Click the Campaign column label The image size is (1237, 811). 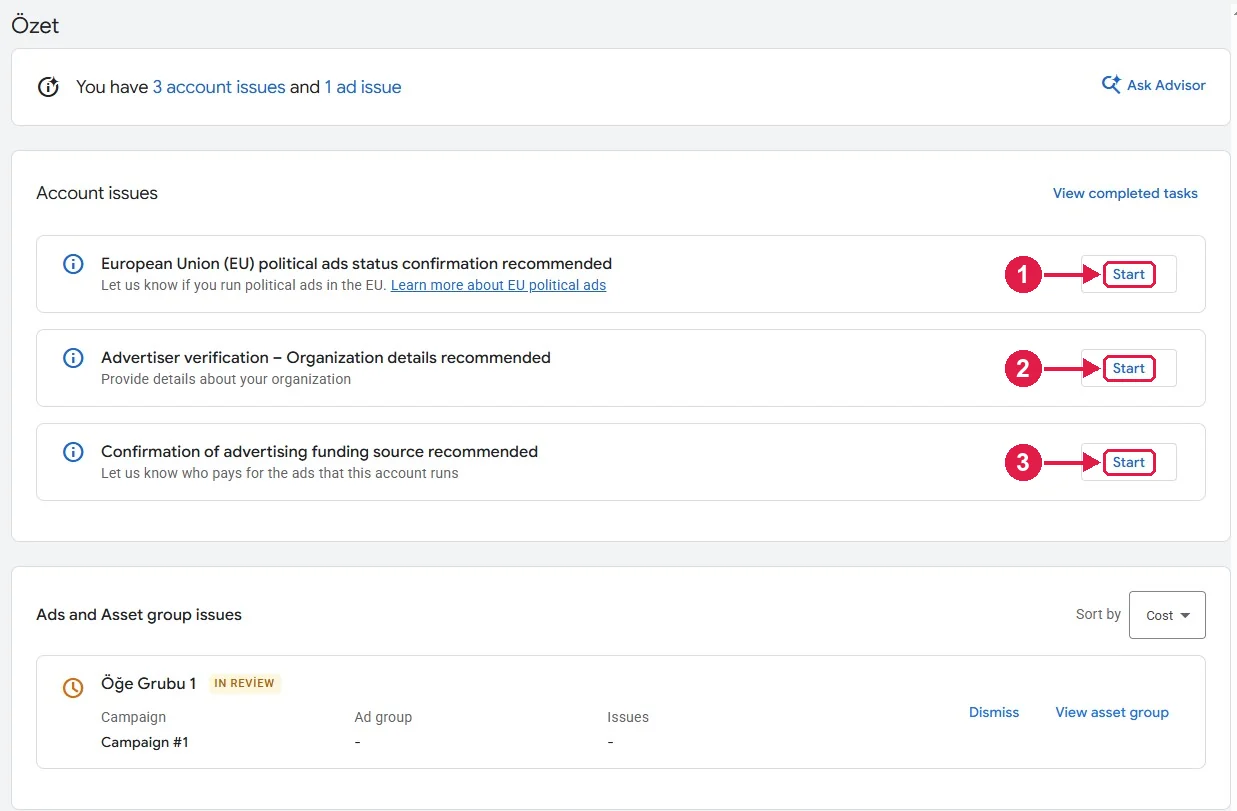click(133, 717)
